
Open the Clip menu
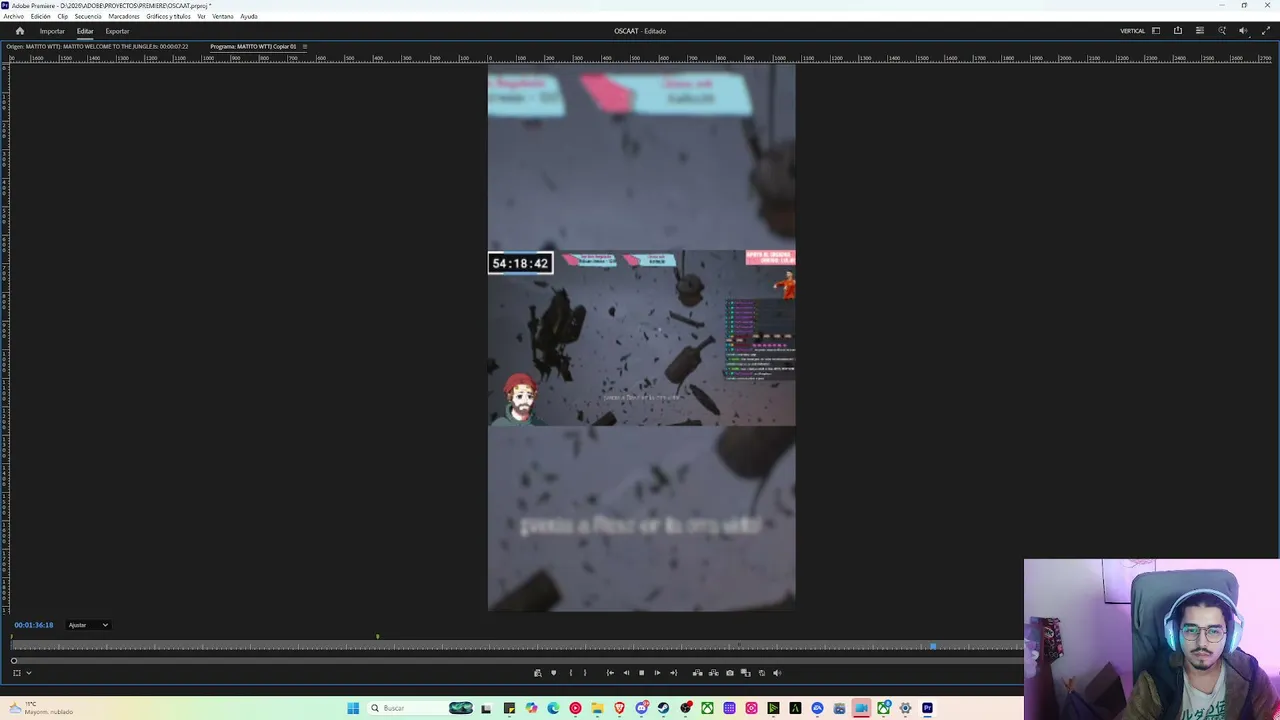pos(62,17)
